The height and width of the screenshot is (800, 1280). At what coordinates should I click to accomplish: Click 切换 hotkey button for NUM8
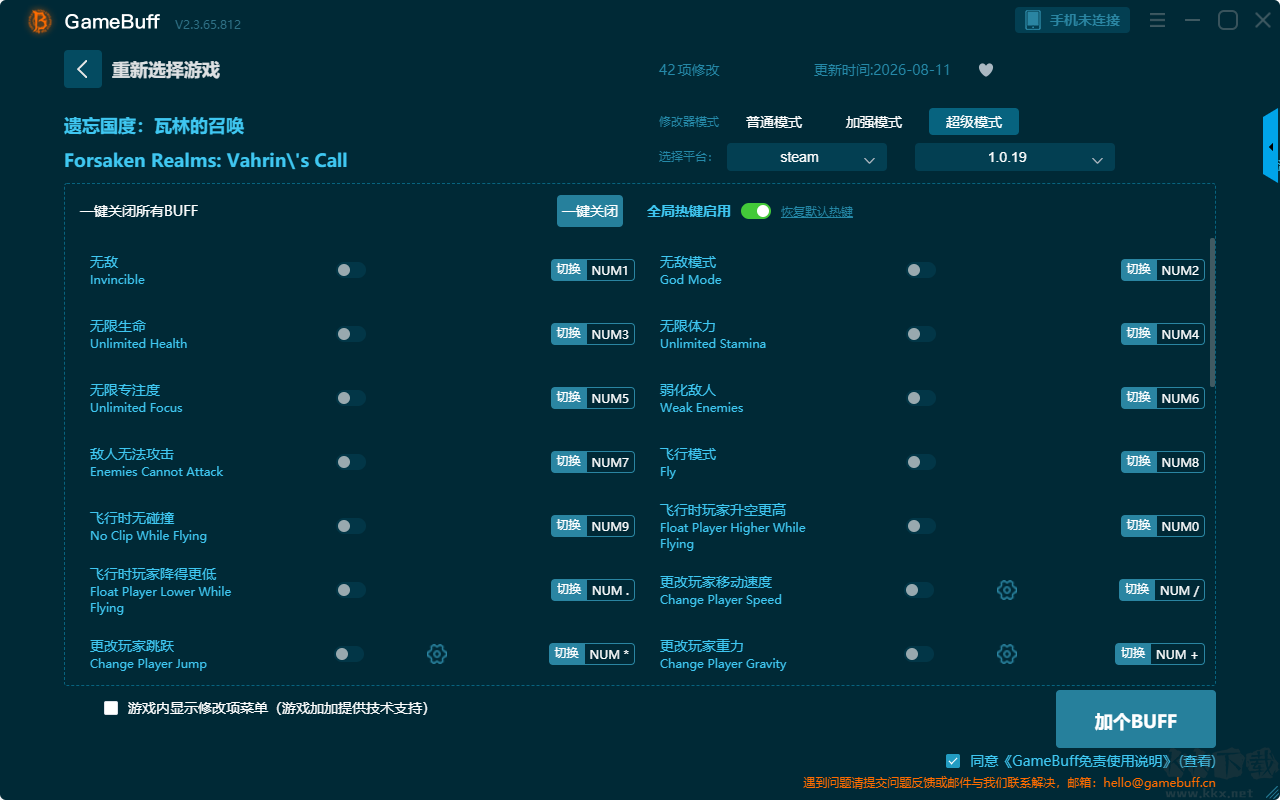[1139, 462]
